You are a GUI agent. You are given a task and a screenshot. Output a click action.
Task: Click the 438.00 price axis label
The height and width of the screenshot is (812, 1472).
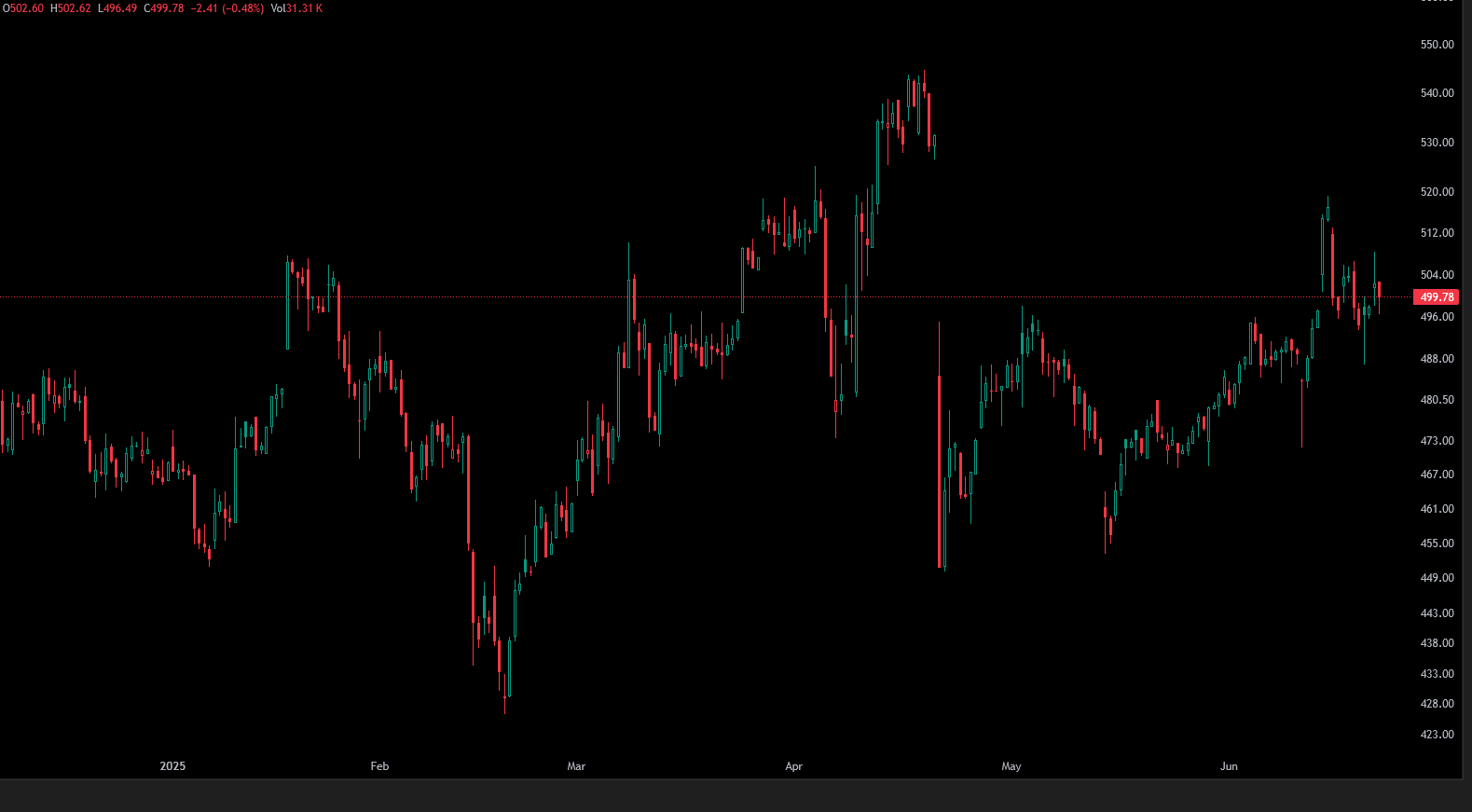pyautogui.click(x=1437, y=643)
